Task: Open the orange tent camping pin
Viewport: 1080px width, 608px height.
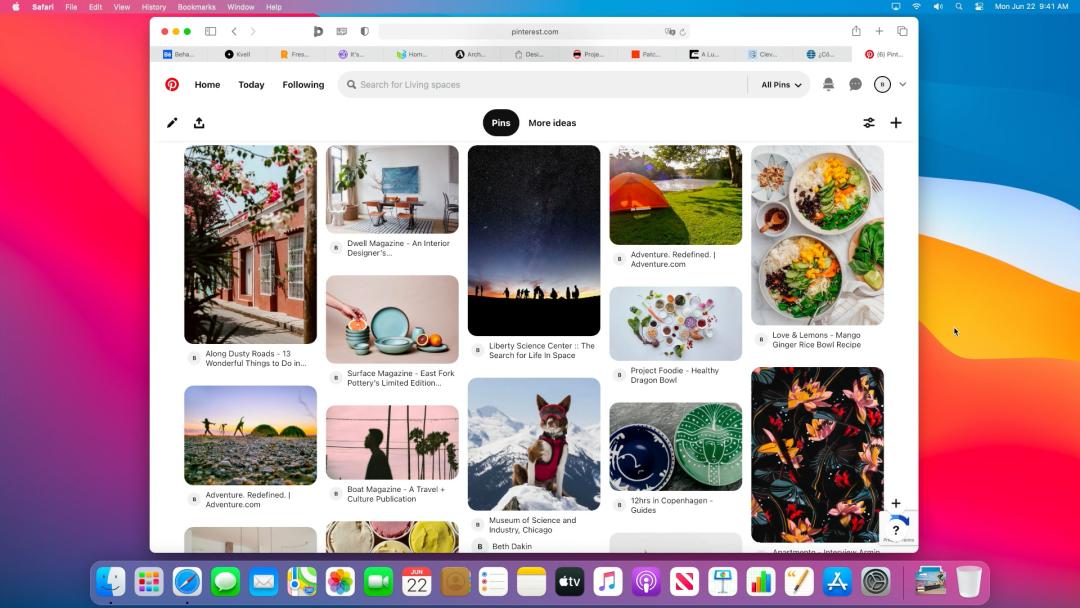Action: [676, 195]
